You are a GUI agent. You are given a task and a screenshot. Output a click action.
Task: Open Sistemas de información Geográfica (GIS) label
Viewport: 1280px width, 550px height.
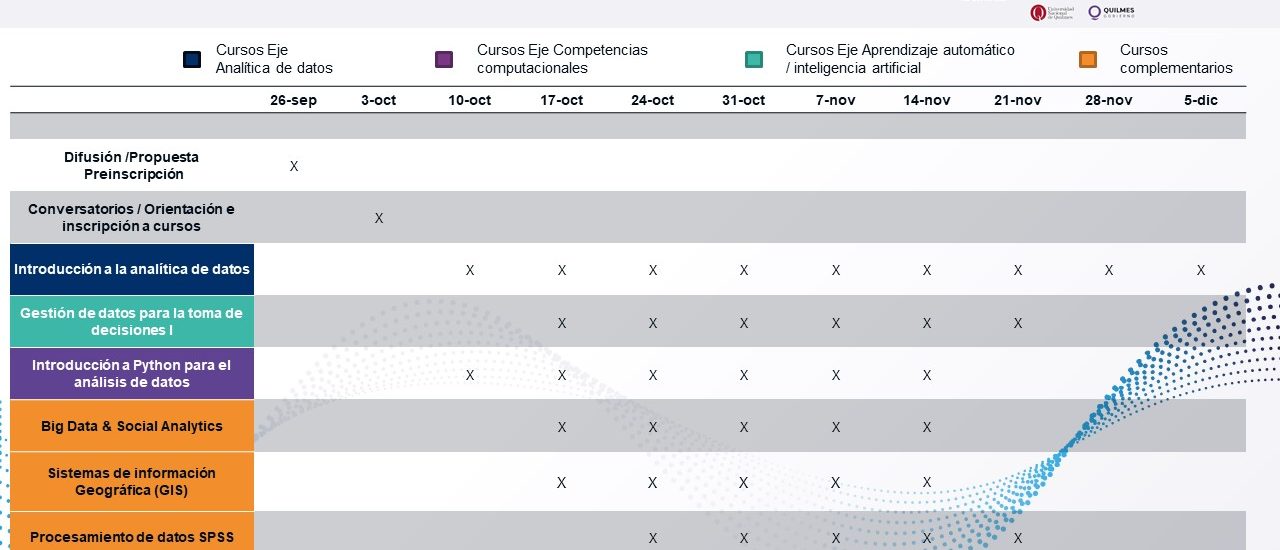click(132, 481)
